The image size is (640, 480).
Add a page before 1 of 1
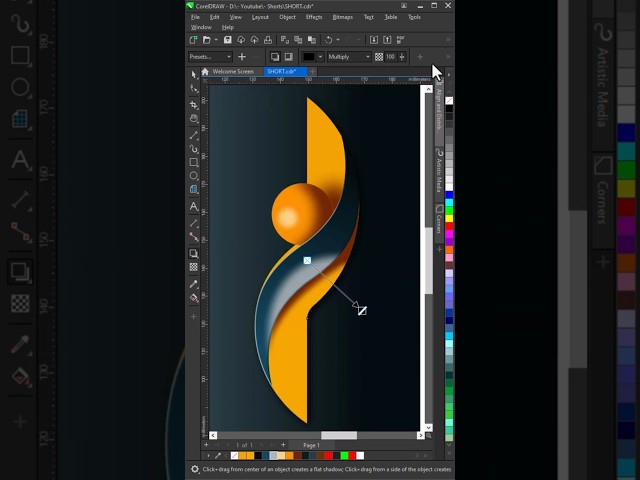(x=206, y=445)
